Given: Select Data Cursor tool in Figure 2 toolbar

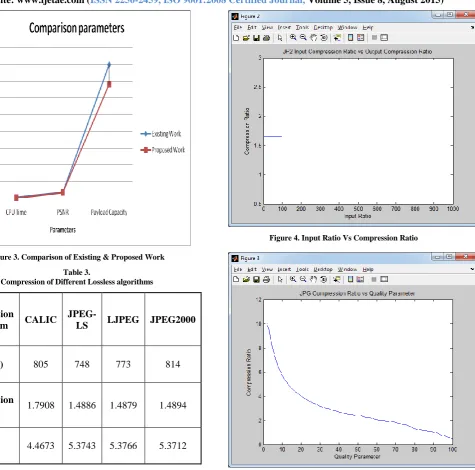Looking at the screenshot, I should coord(337,38).
